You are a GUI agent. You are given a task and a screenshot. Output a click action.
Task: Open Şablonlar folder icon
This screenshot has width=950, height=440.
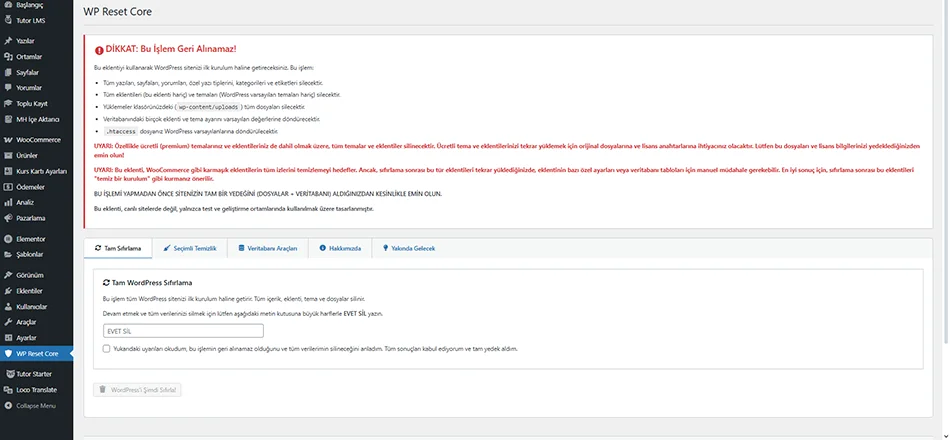tap(8, 255)
